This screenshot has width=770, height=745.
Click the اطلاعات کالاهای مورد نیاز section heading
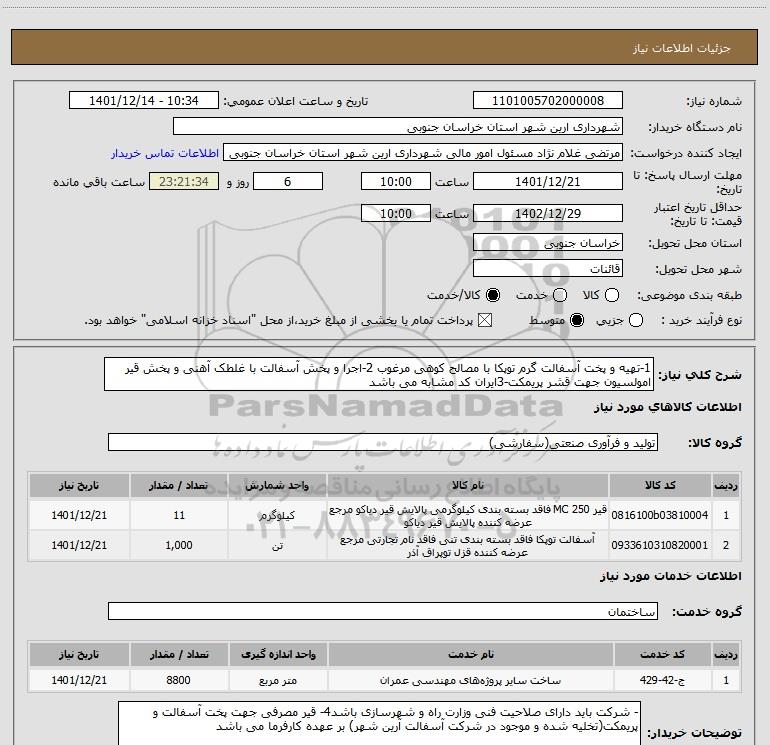point(668,407)
